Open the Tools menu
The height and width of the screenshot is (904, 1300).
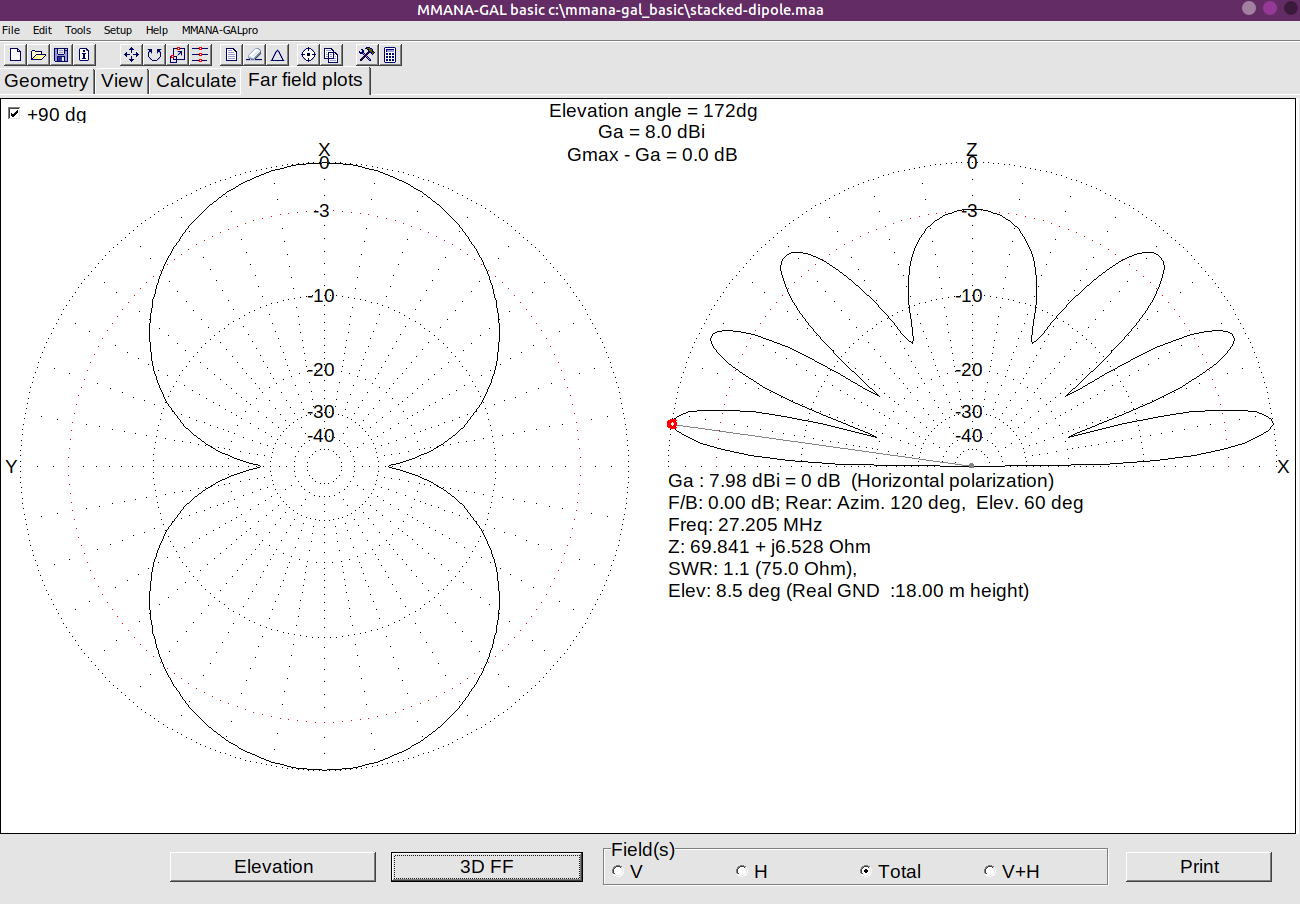77,30
